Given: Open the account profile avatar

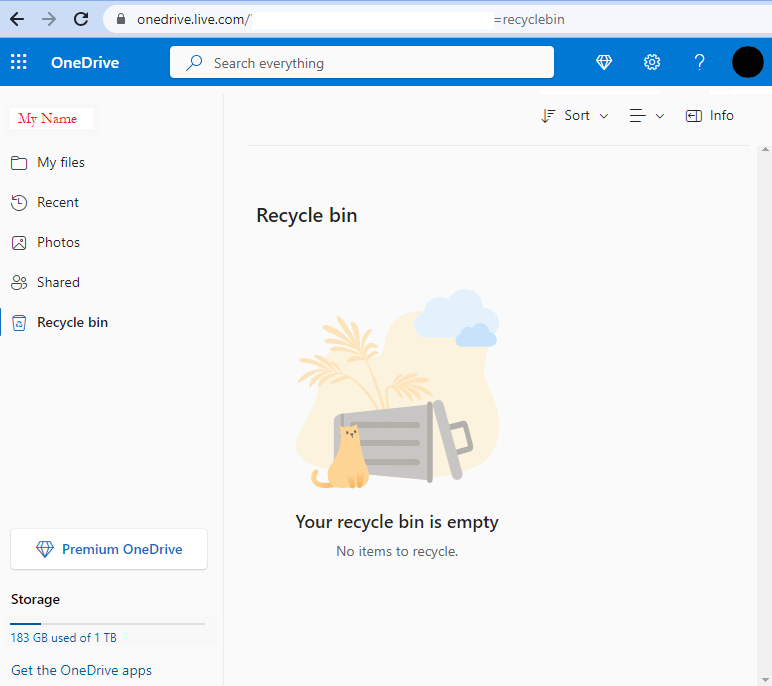Looking at the screenshot, I should point(747,62).
